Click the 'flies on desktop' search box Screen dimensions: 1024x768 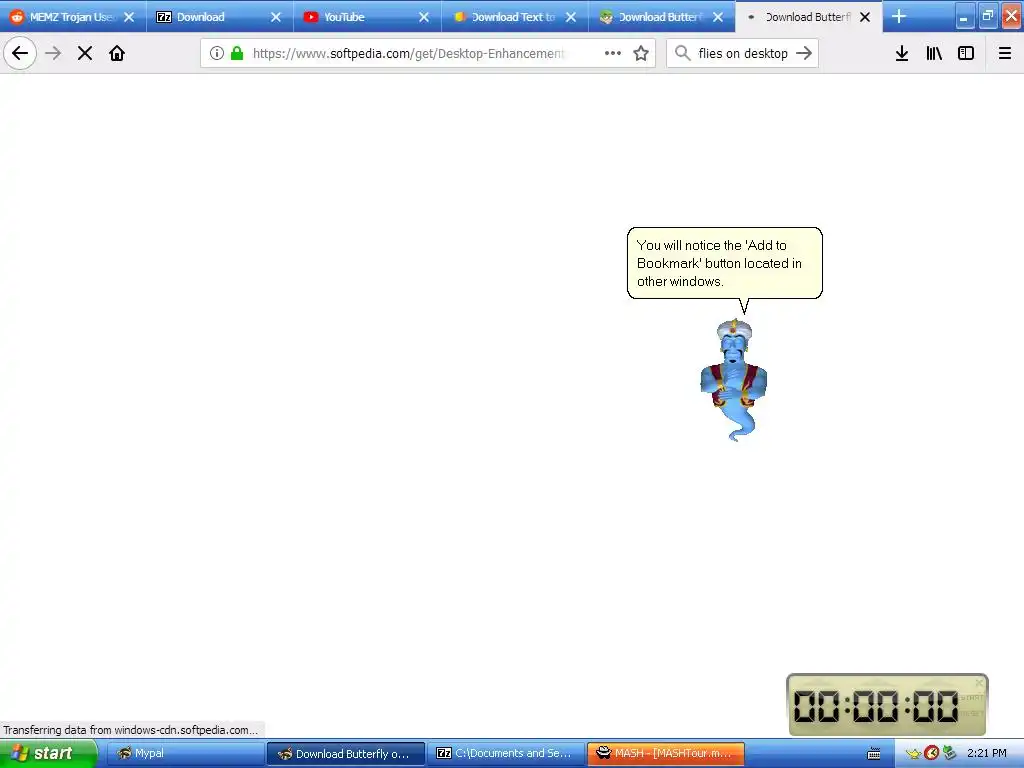[x=743, y=53]
